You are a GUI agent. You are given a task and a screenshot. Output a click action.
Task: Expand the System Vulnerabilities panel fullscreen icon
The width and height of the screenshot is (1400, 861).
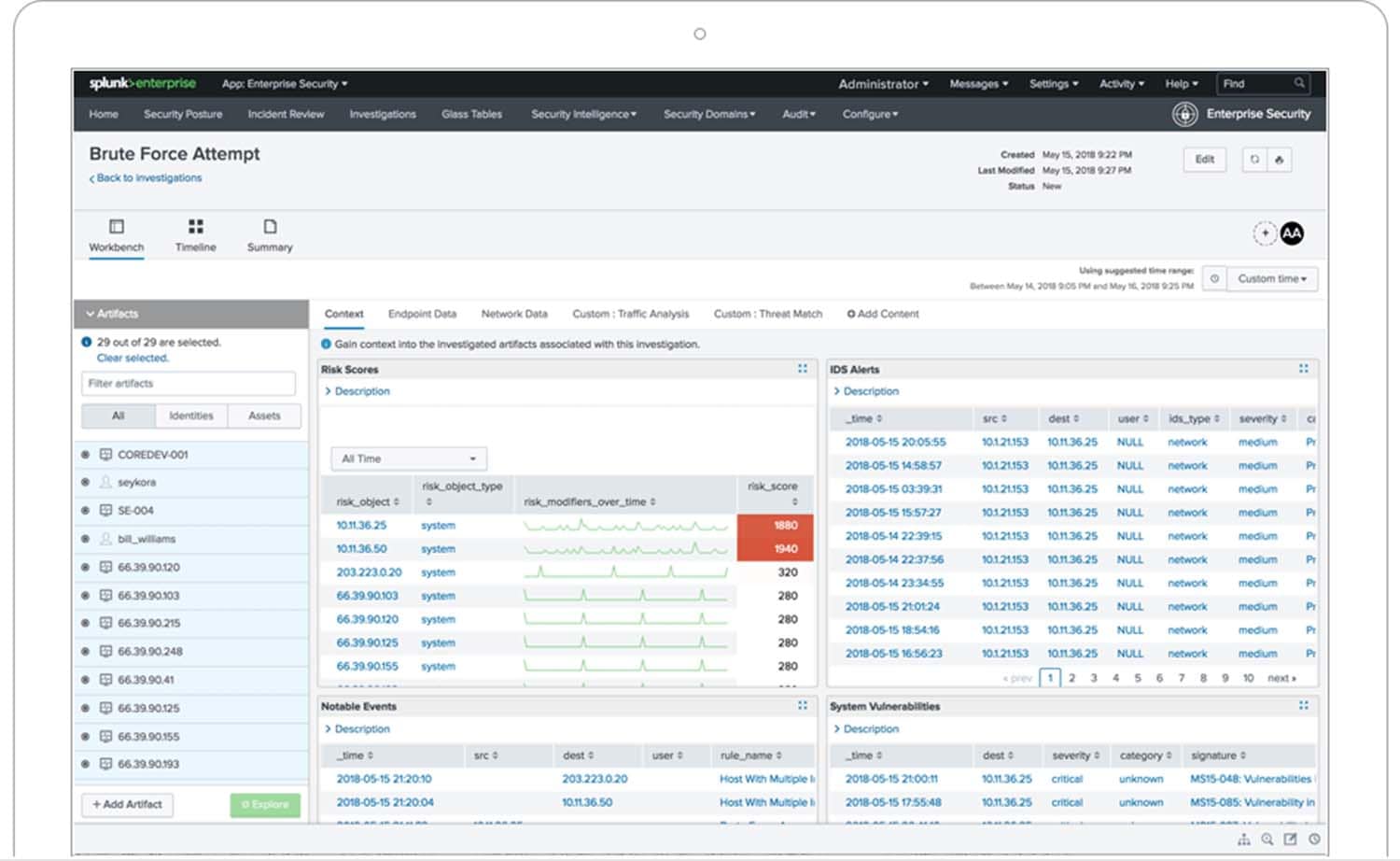pos(1304,706)
